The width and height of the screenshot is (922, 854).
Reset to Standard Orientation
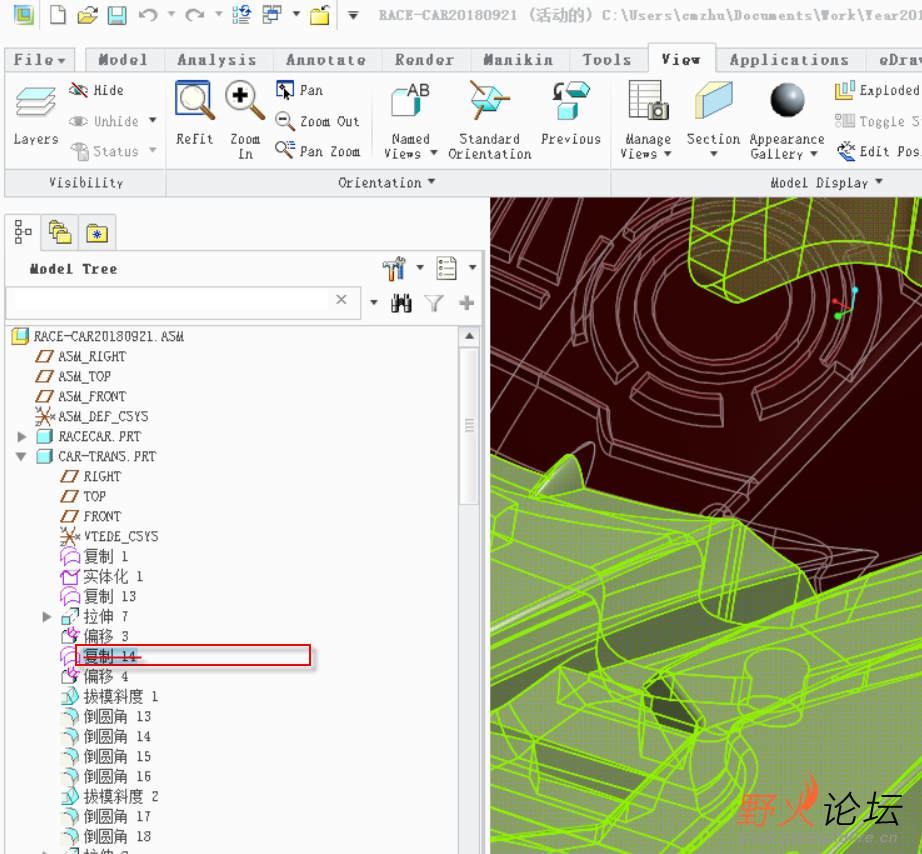click(489, 121)
